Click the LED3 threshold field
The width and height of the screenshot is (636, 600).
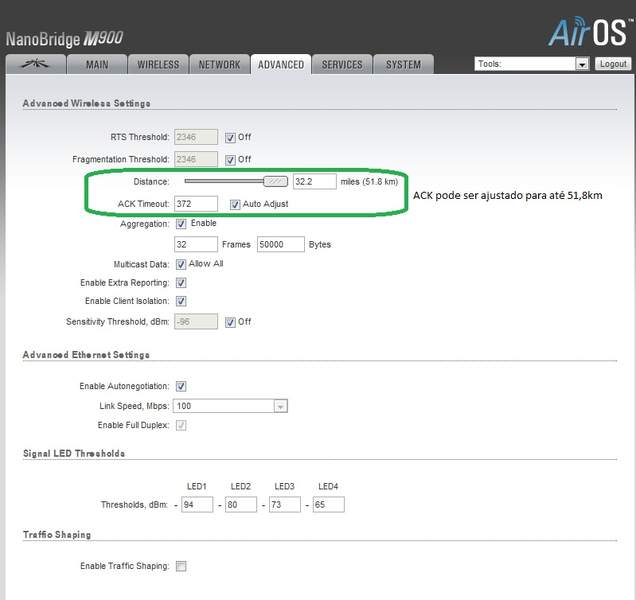coord(285,505)
